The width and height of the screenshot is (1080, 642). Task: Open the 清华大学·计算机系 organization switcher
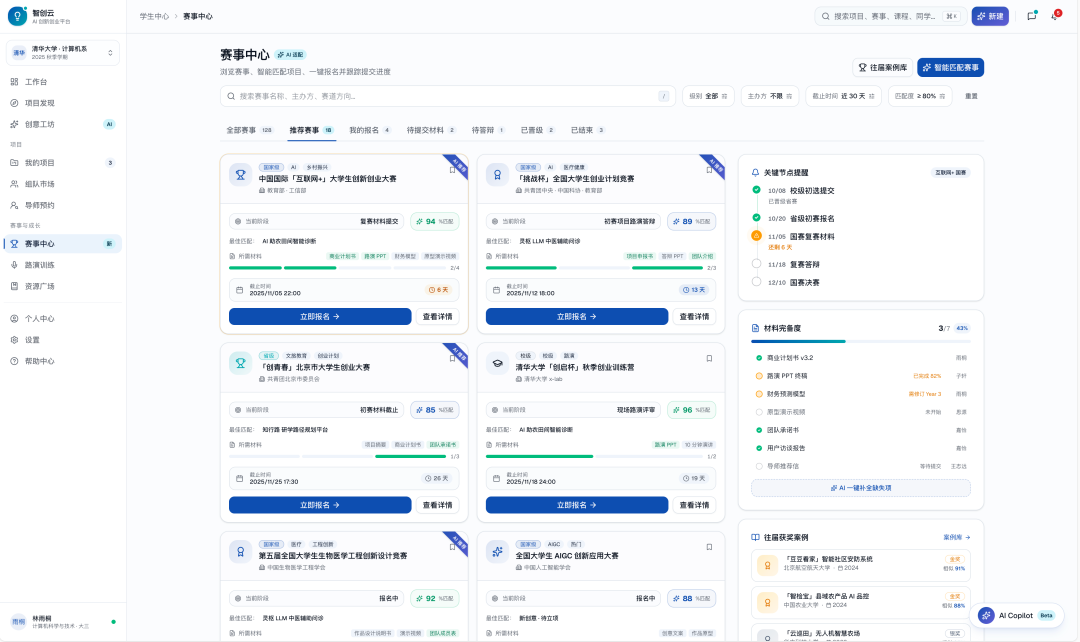(x=63, y=53)
